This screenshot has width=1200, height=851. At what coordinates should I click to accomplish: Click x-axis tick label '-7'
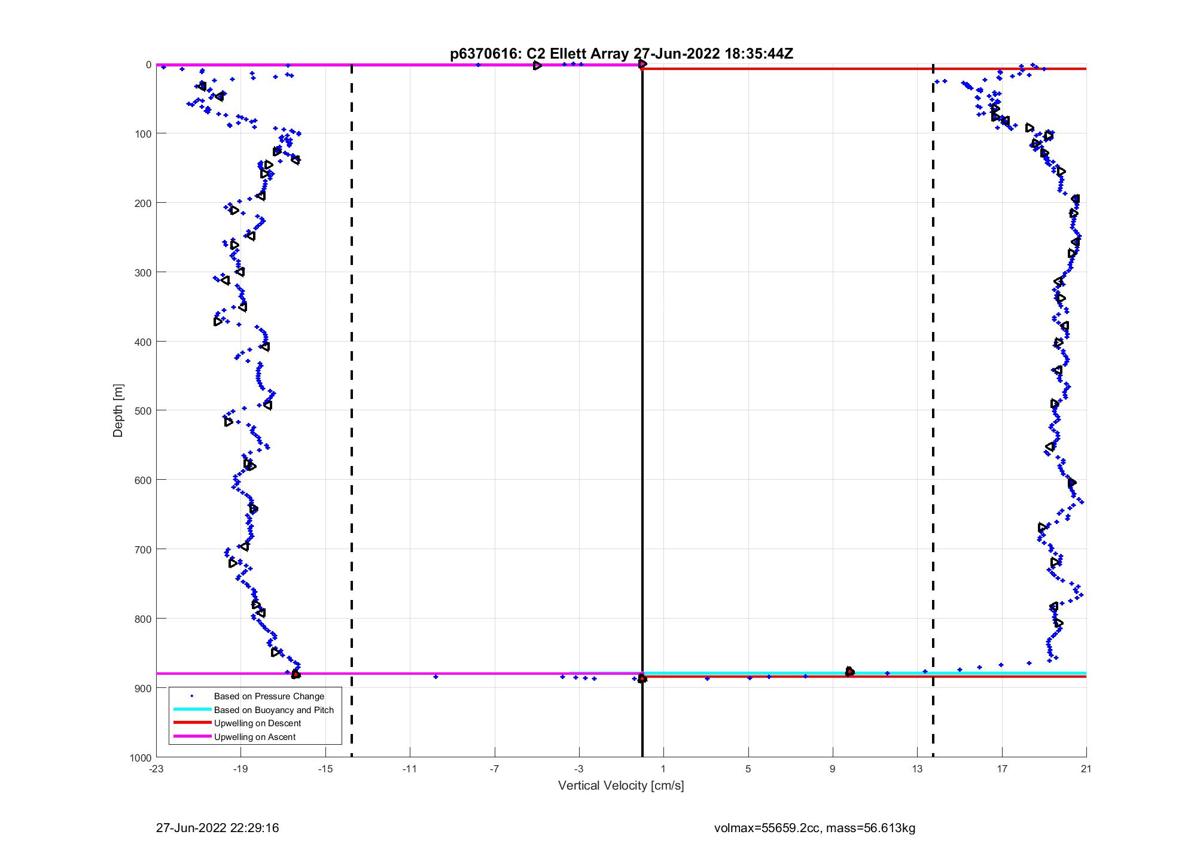pos(494,770)
